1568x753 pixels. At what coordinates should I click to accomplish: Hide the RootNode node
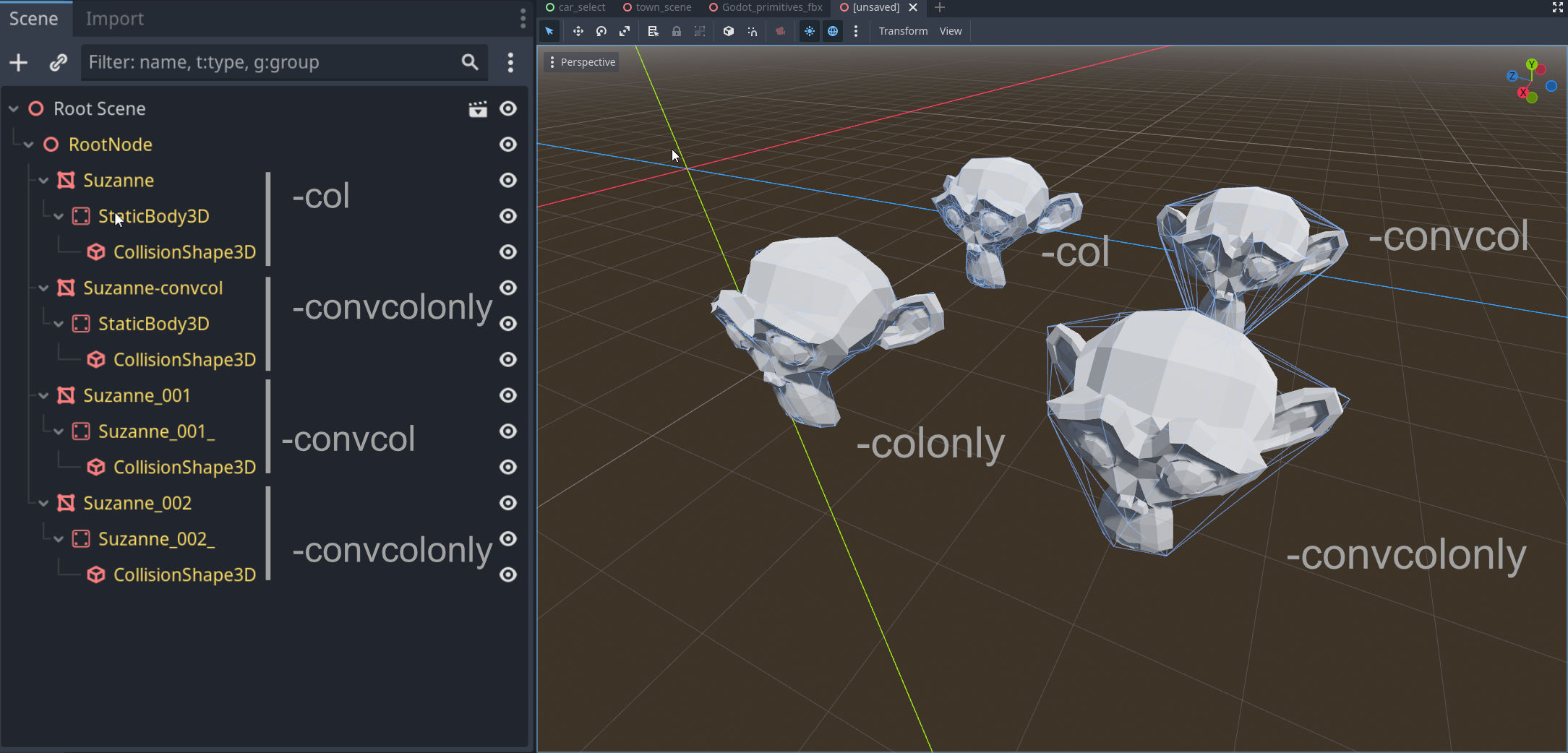click(508, 145)
